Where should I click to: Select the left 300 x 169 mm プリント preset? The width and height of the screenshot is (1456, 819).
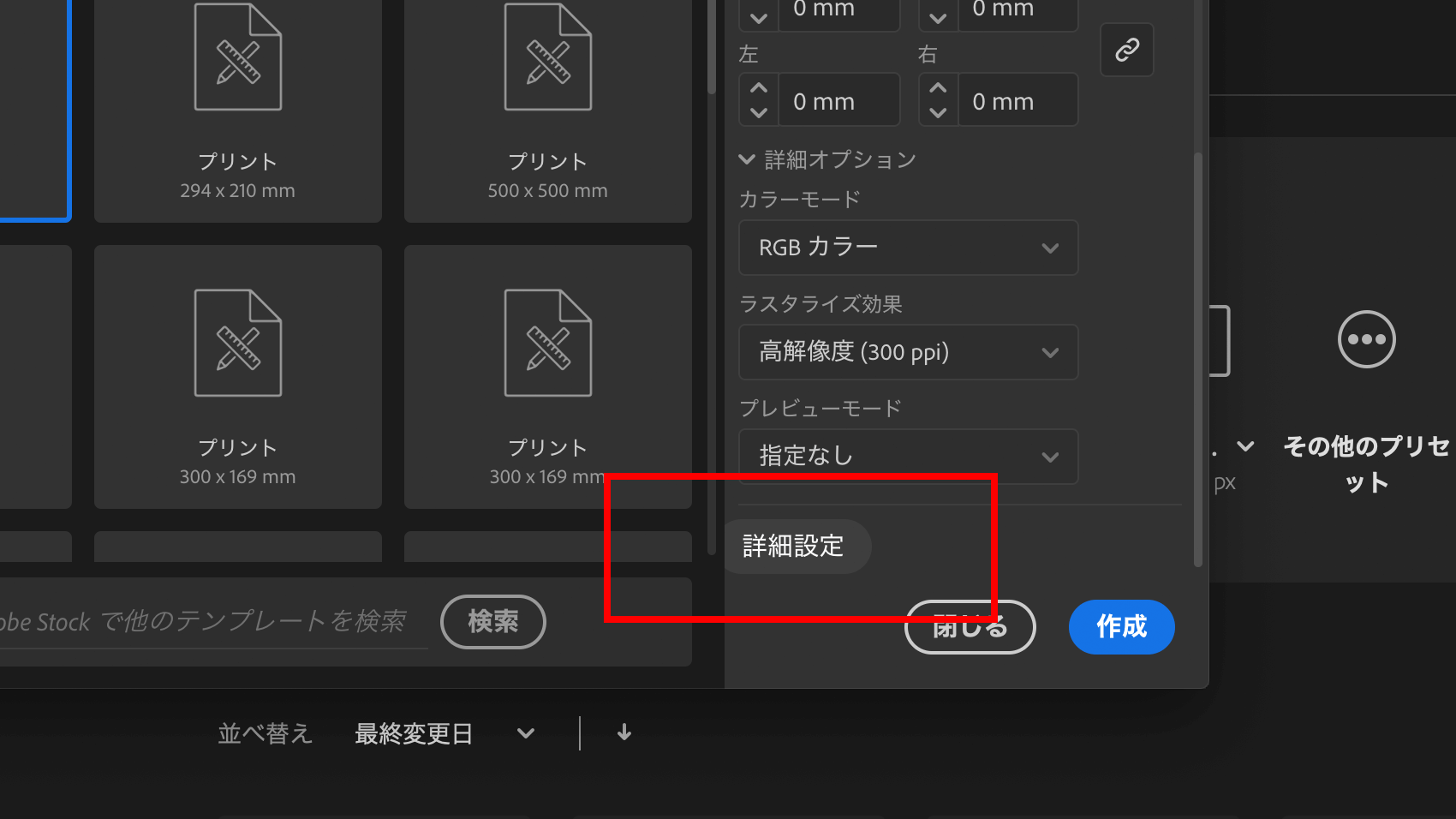coord(237,377)
